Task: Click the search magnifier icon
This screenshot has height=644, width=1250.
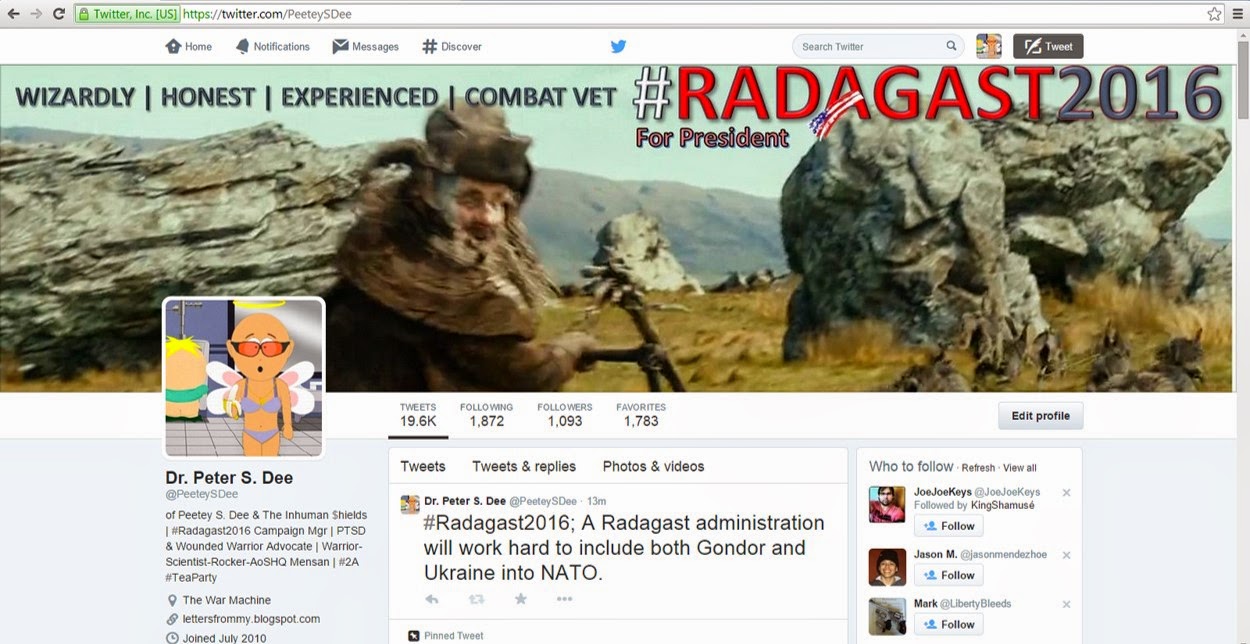Action: tap(951, 46)
